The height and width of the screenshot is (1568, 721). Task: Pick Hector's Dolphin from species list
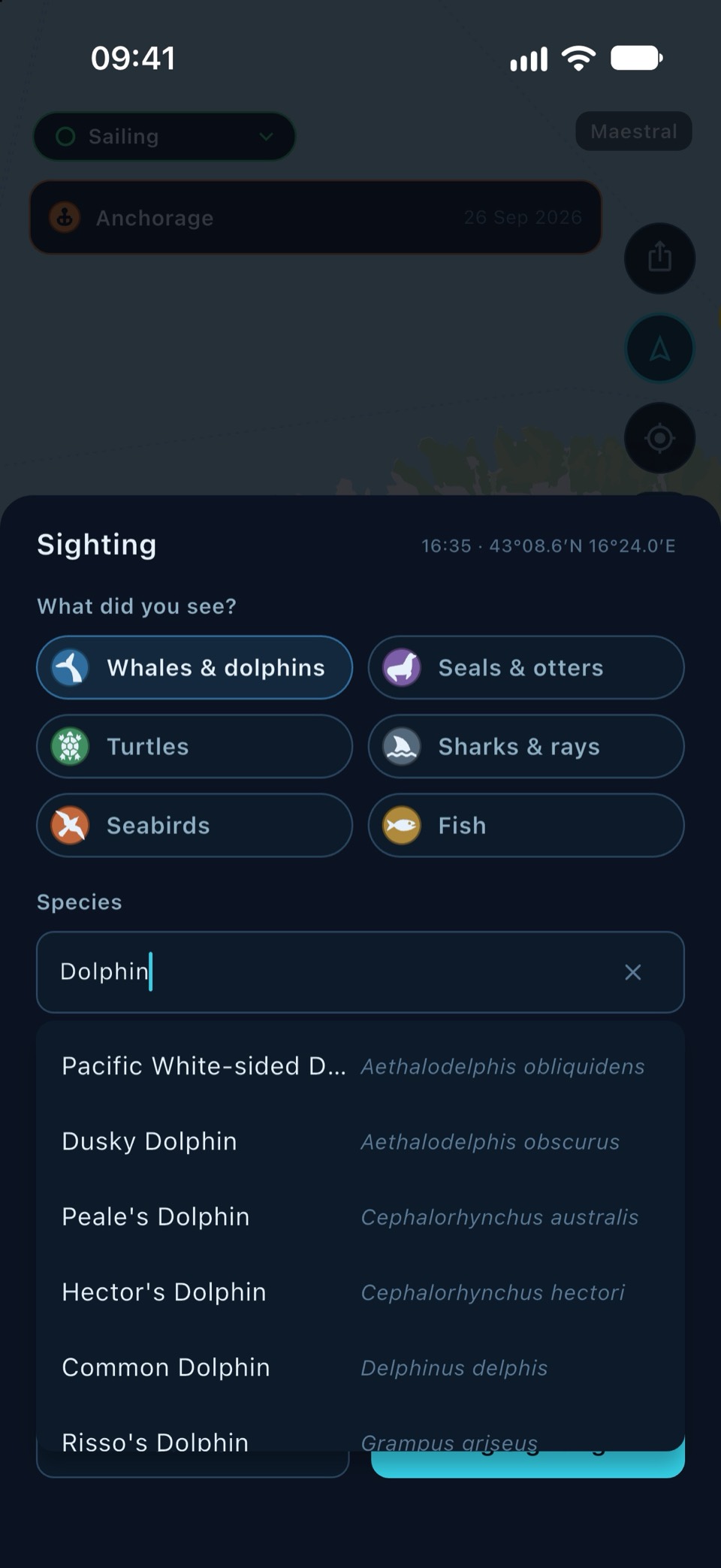[360, 1292]
